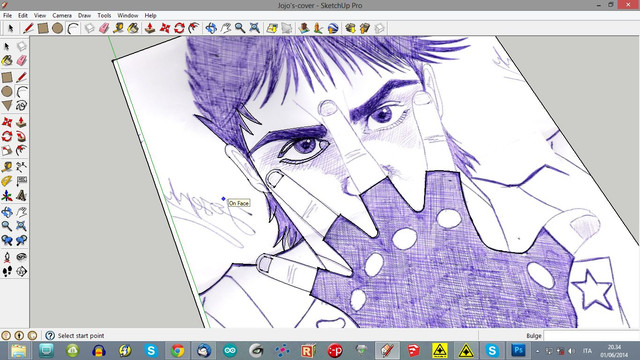The image size is (640, 360).
Task: Pick the Paint Bucket in the side palette
Action: [x=7, y=61]
